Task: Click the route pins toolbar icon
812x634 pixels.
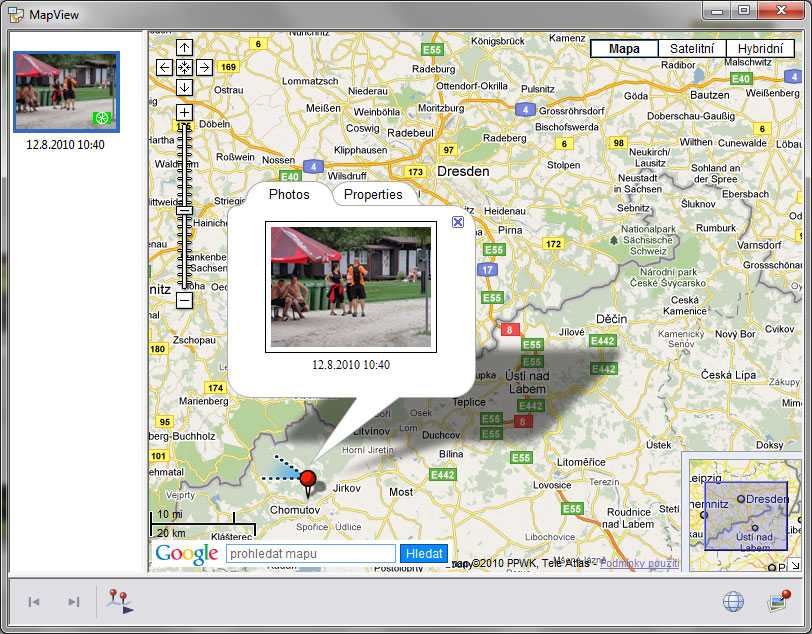Action: (x=120, y=601)
